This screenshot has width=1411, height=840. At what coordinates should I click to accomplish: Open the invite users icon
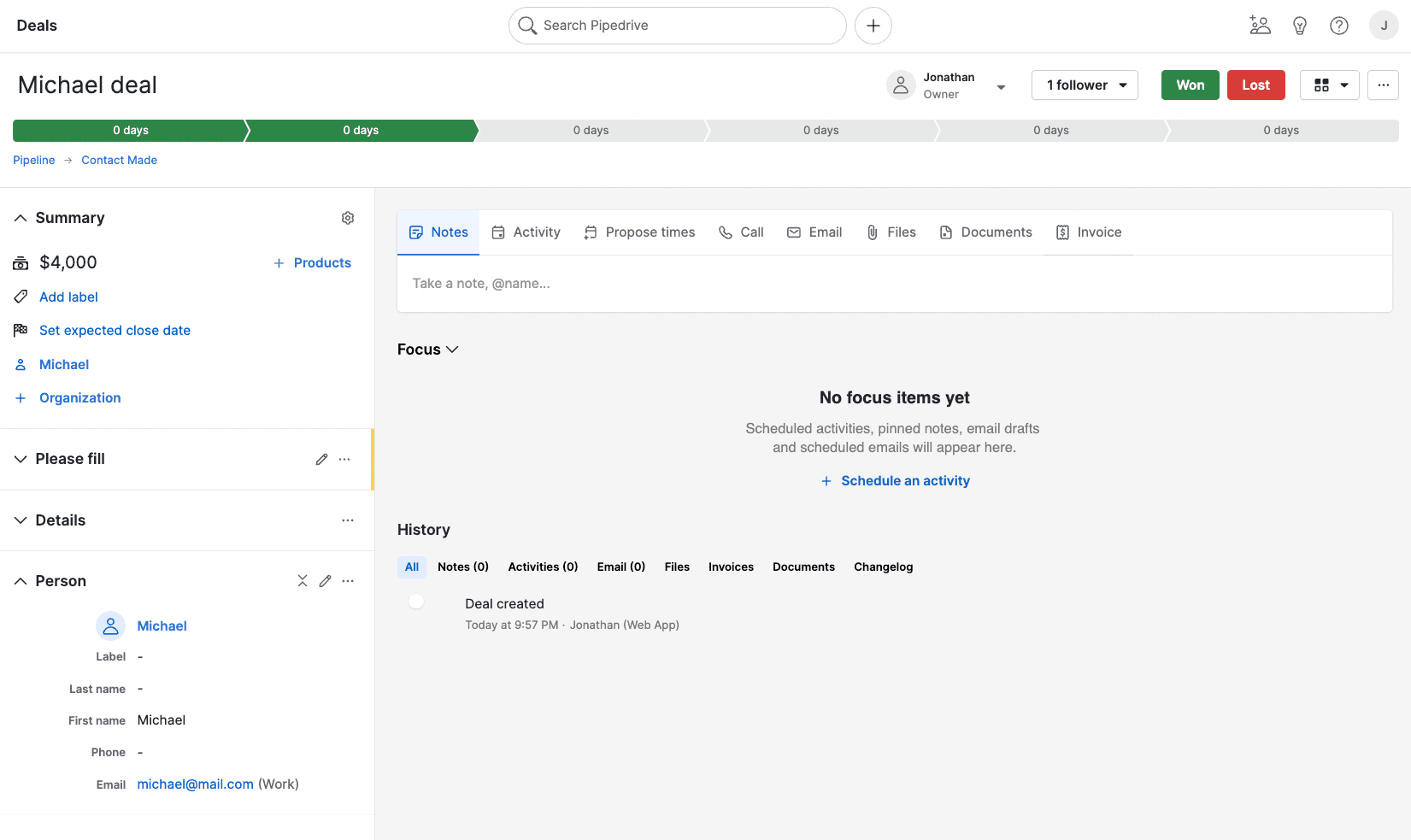[x=1260, y=26]
